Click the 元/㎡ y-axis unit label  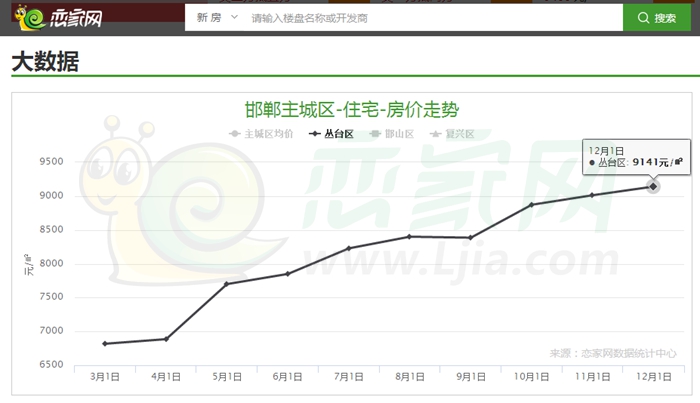[29, 264]
